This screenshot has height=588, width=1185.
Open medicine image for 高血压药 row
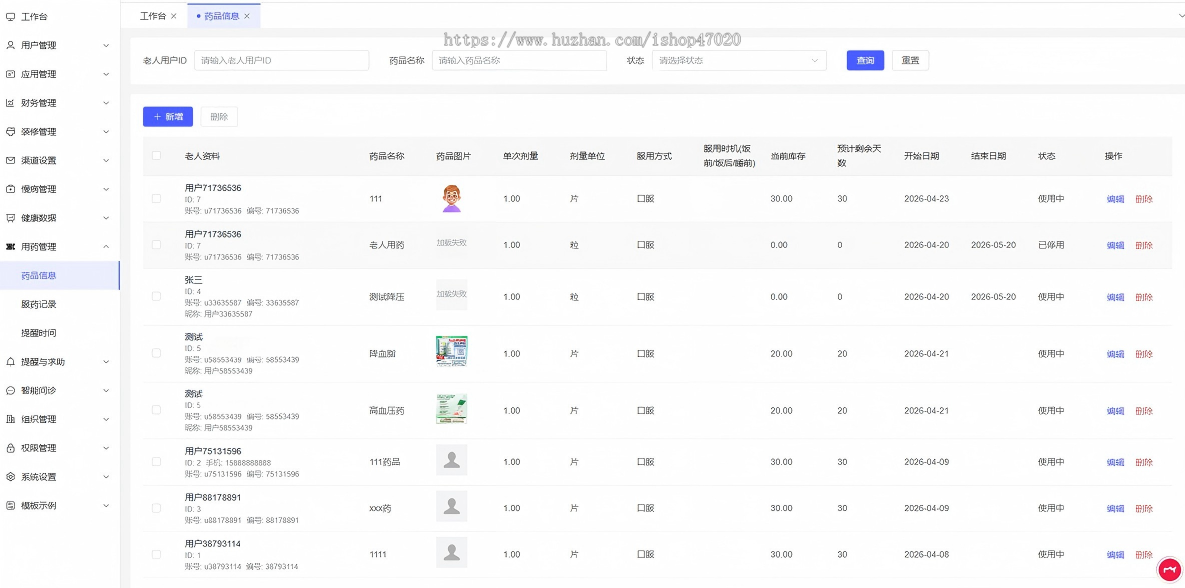pyautogui.click(x=451, y=409)
